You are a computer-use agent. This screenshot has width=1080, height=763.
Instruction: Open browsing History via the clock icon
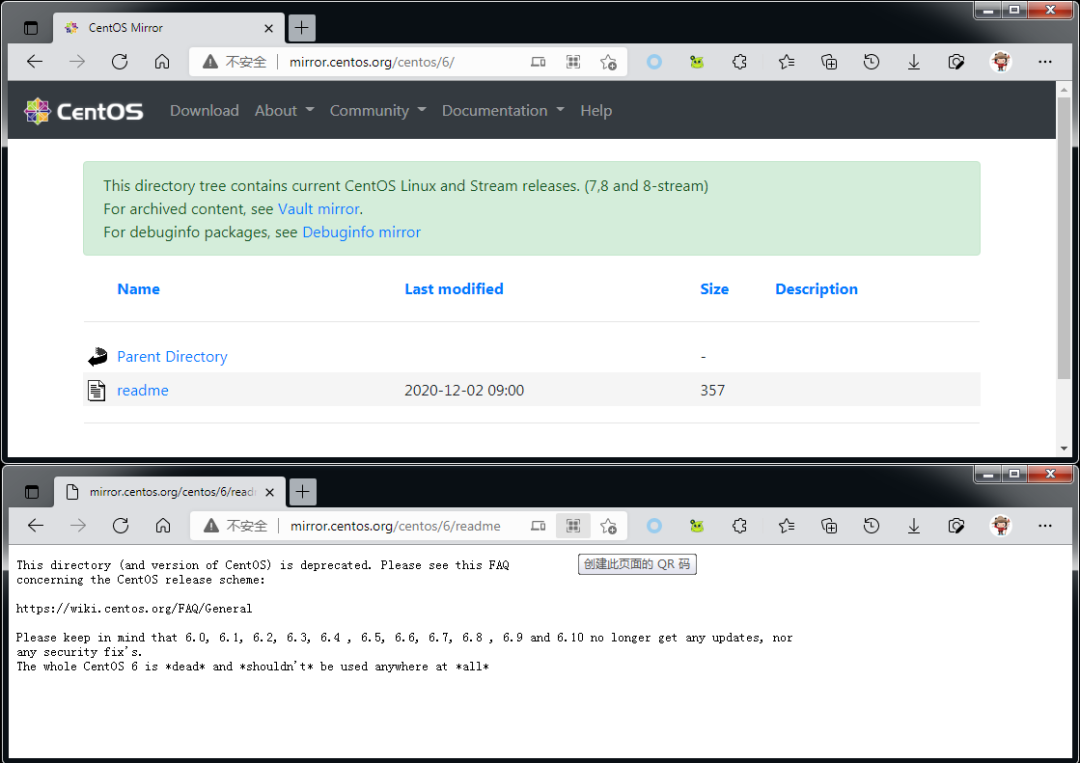871,62
